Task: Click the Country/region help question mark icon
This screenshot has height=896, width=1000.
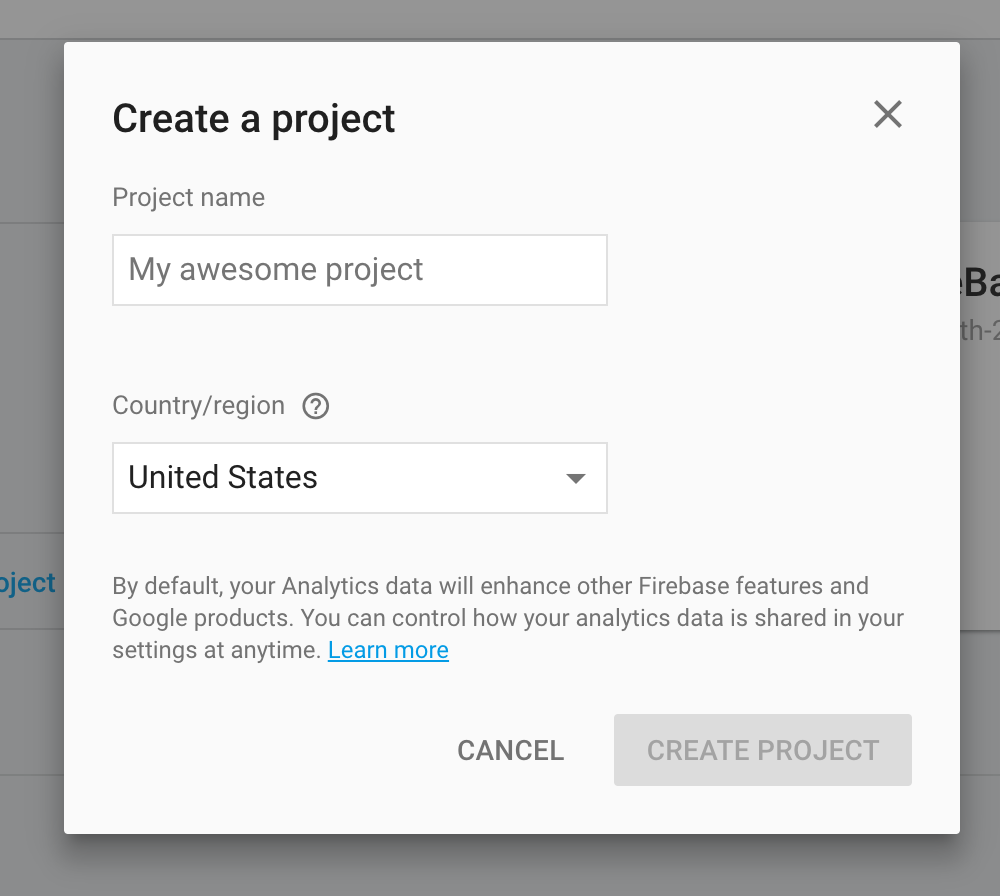Action: tap(316, 407)
